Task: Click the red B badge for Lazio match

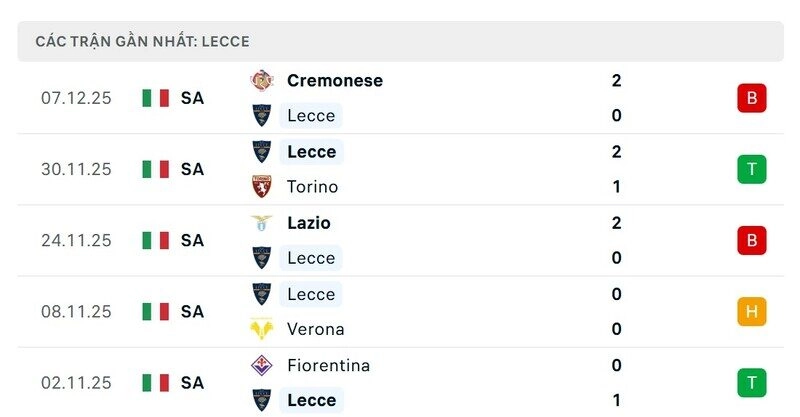Action: pos(751,240)
